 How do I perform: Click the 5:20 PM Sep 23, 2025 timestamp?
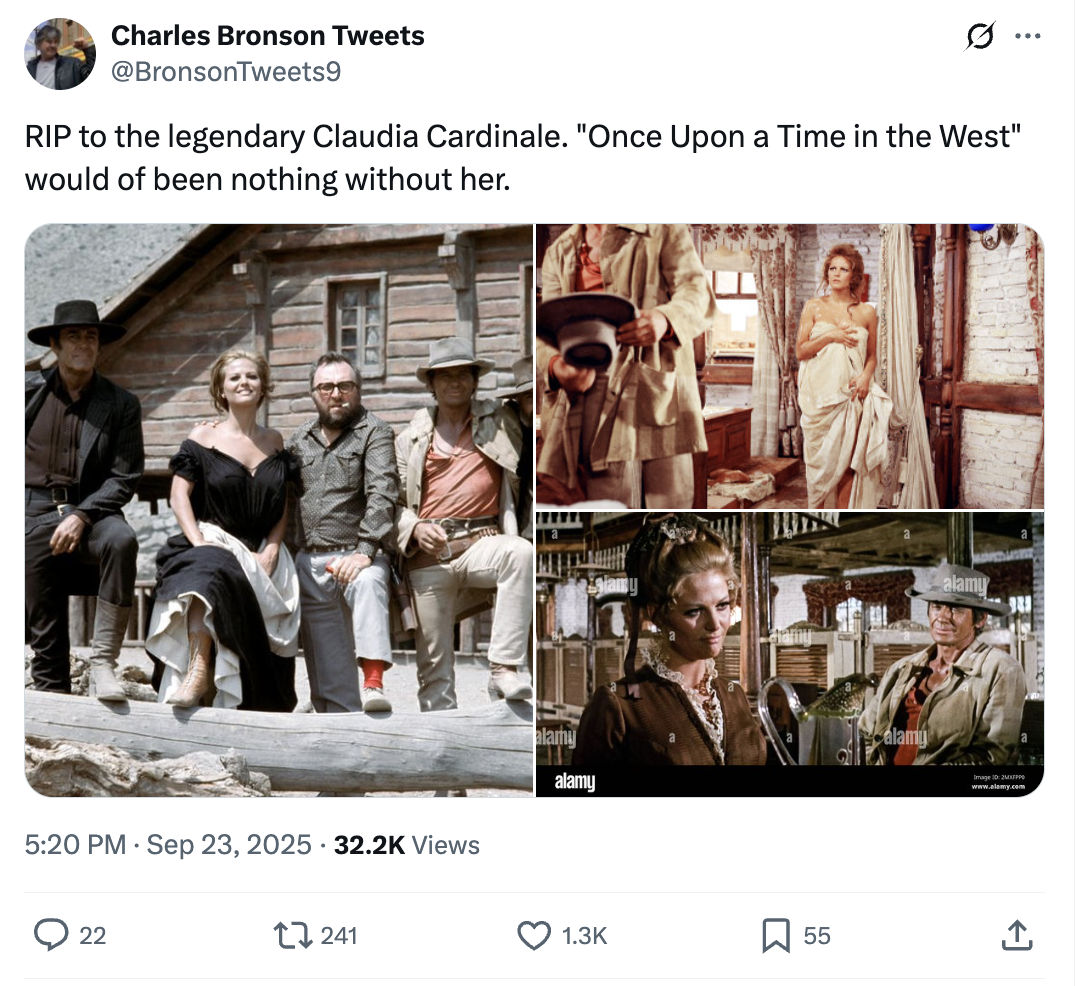tap(168, 845)
